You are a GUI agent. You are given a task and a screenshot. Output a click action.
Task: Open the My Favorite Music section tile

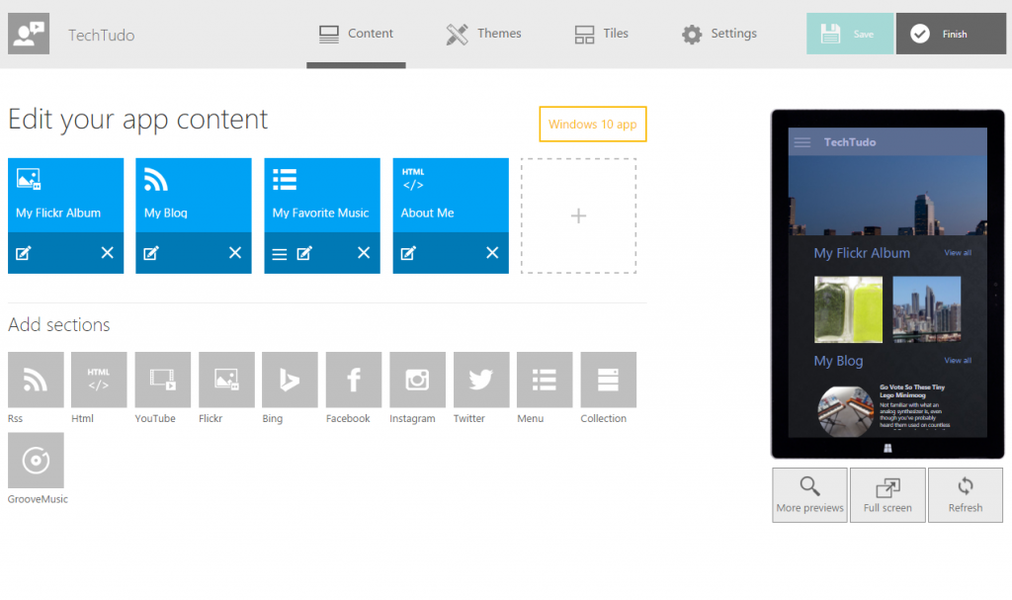click(x=322, y=195)
